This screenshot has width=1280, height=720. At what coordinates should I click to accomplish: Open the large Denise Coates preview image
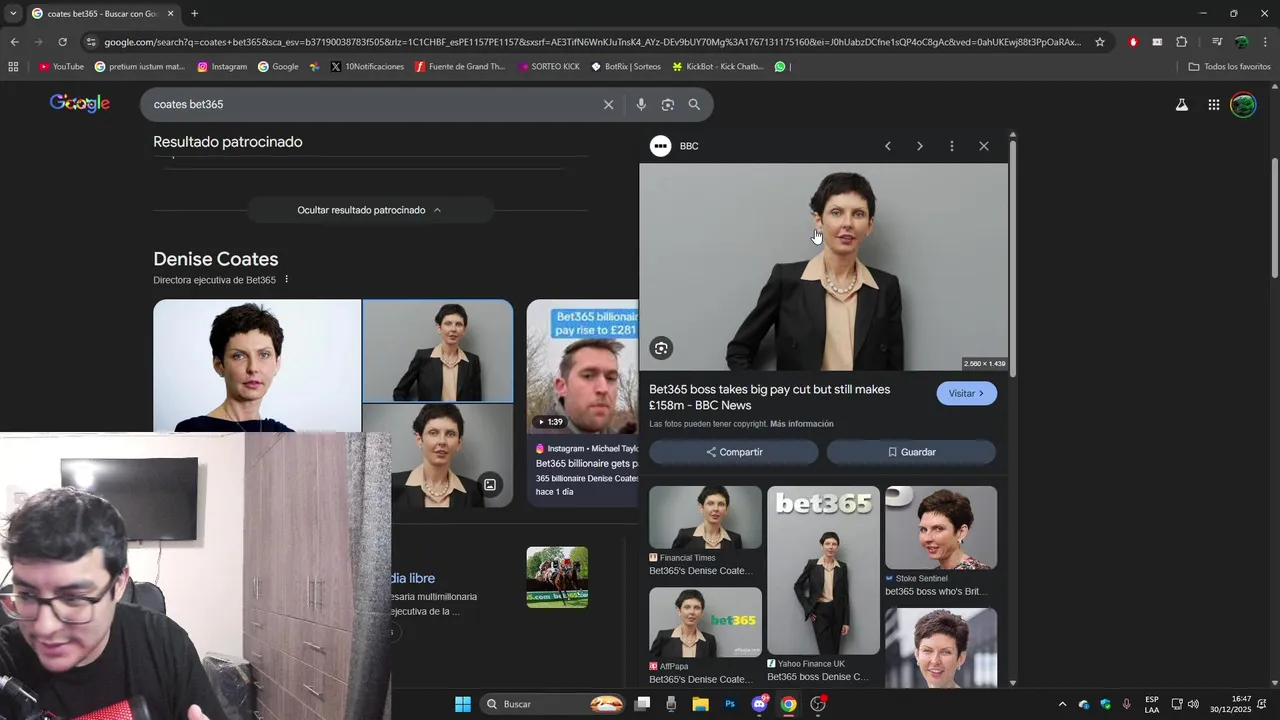(x=824, y=267)
